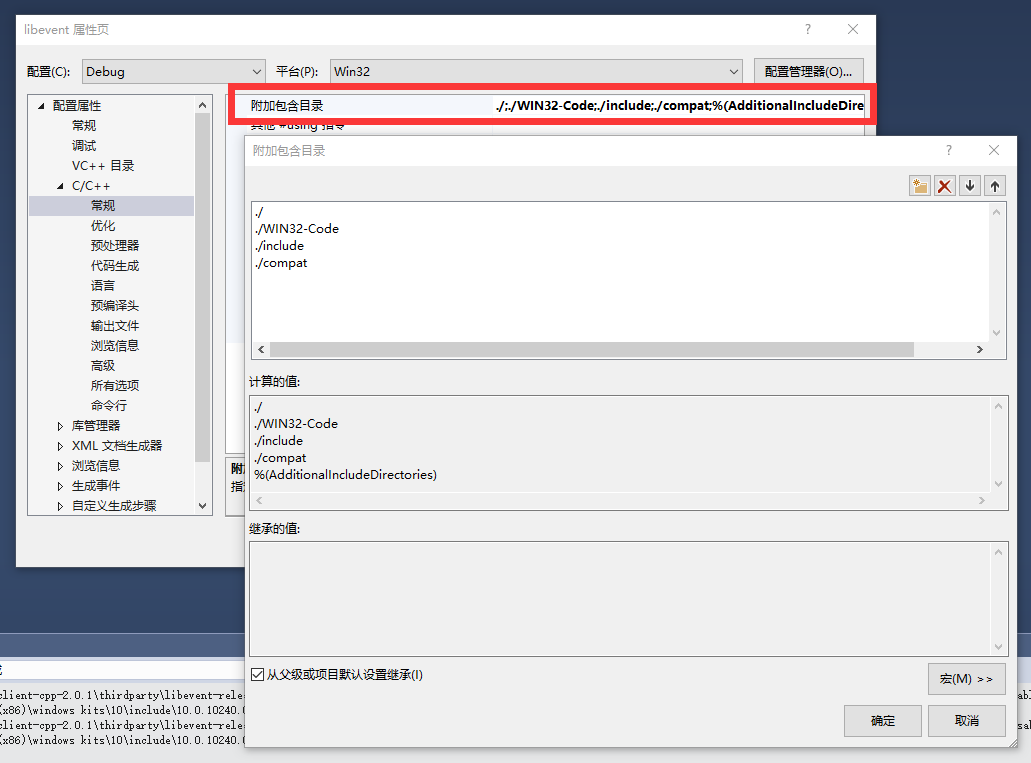Open the 配置管理器 dialog
The height and width of the screenshot is (763, 1031).
[808, 71]
